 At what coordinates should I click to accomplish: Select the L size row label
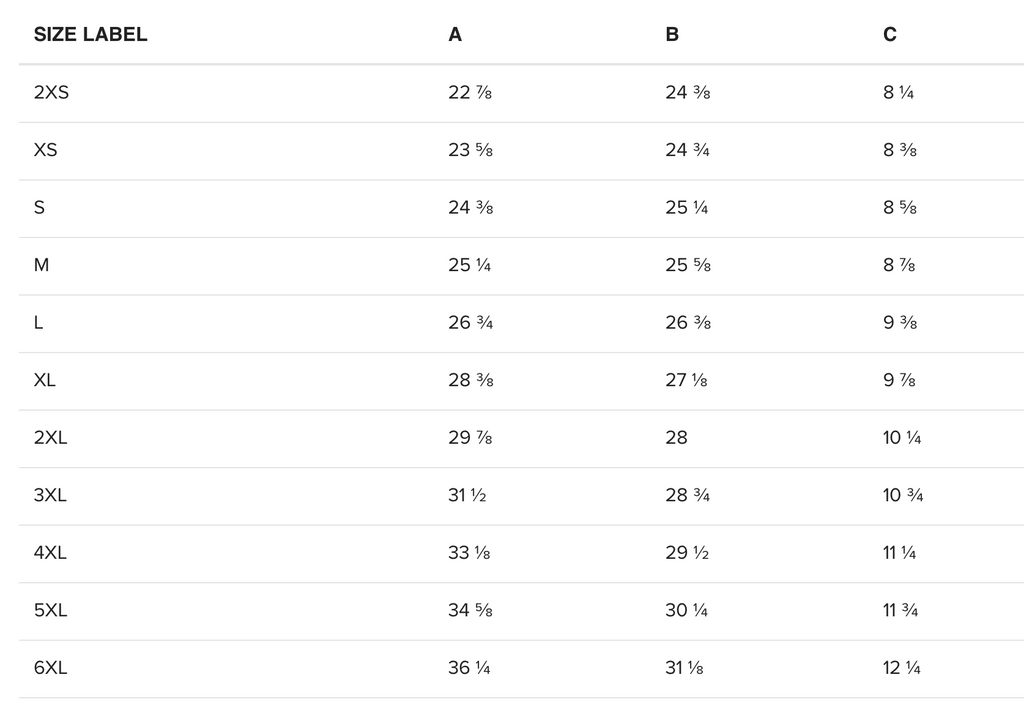click(39, 322)
